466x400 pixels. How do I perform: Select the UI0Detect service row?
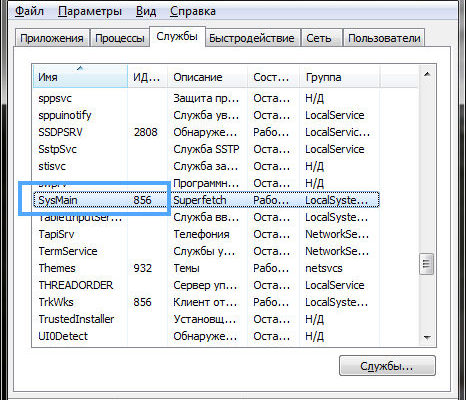[x=206, y=336]
